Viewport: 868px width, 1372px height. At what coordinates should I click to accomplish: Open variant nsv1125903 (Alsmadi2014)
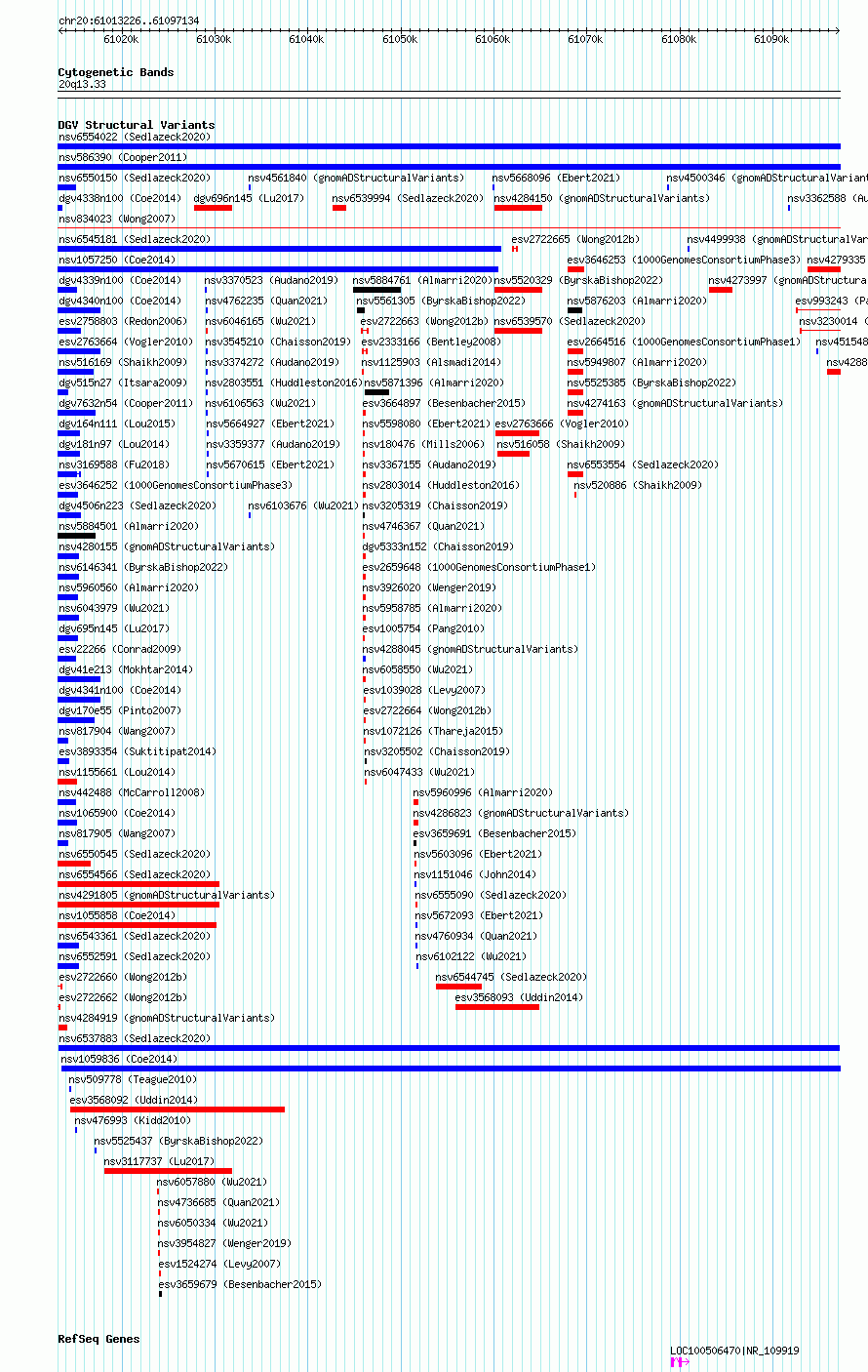(x=432, y=362)
